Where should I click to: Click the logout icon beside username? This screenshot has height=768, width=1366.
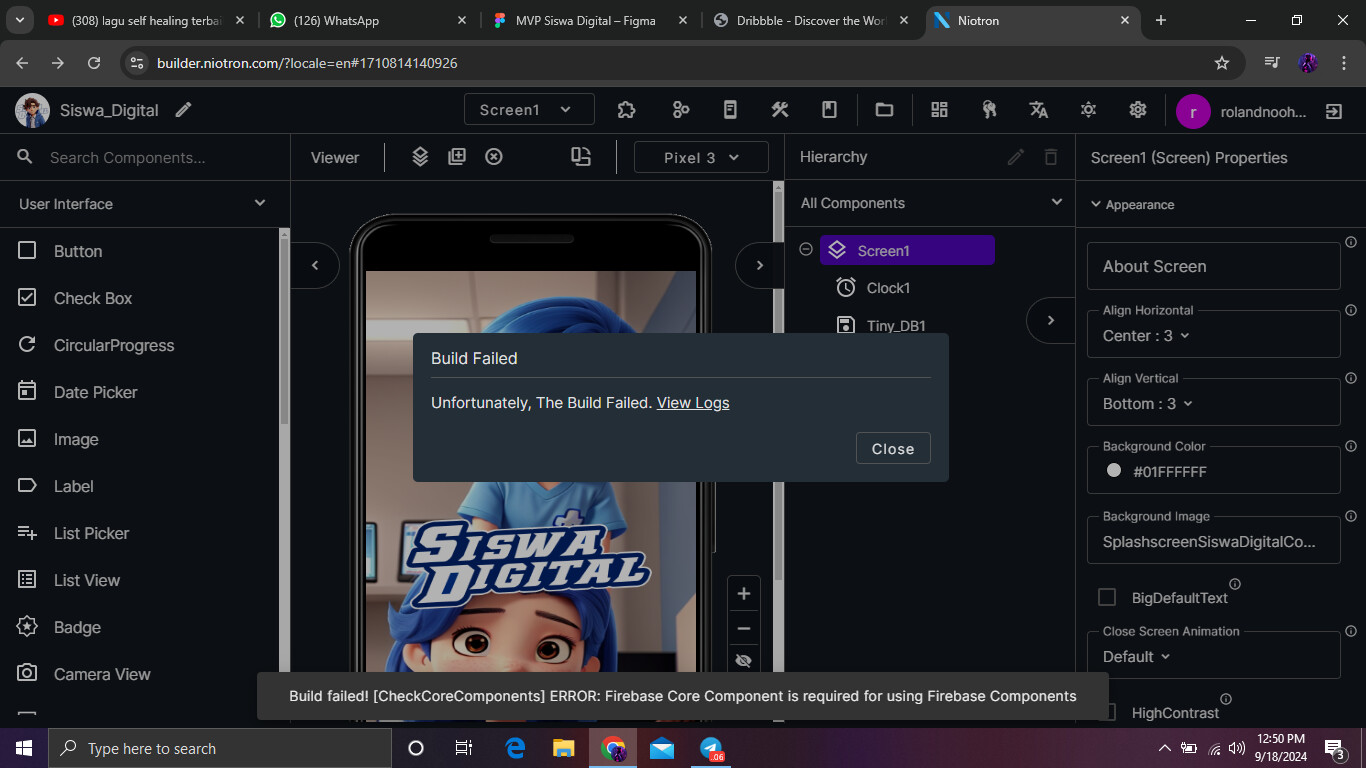1334,111
